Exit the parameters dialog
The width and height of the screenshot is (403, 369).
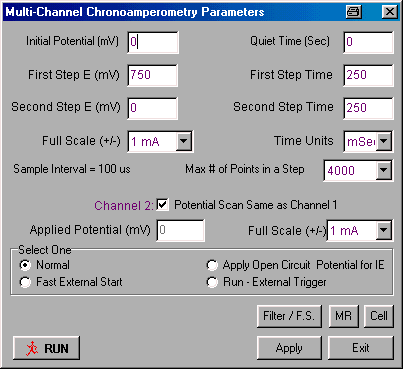(361, 348)
